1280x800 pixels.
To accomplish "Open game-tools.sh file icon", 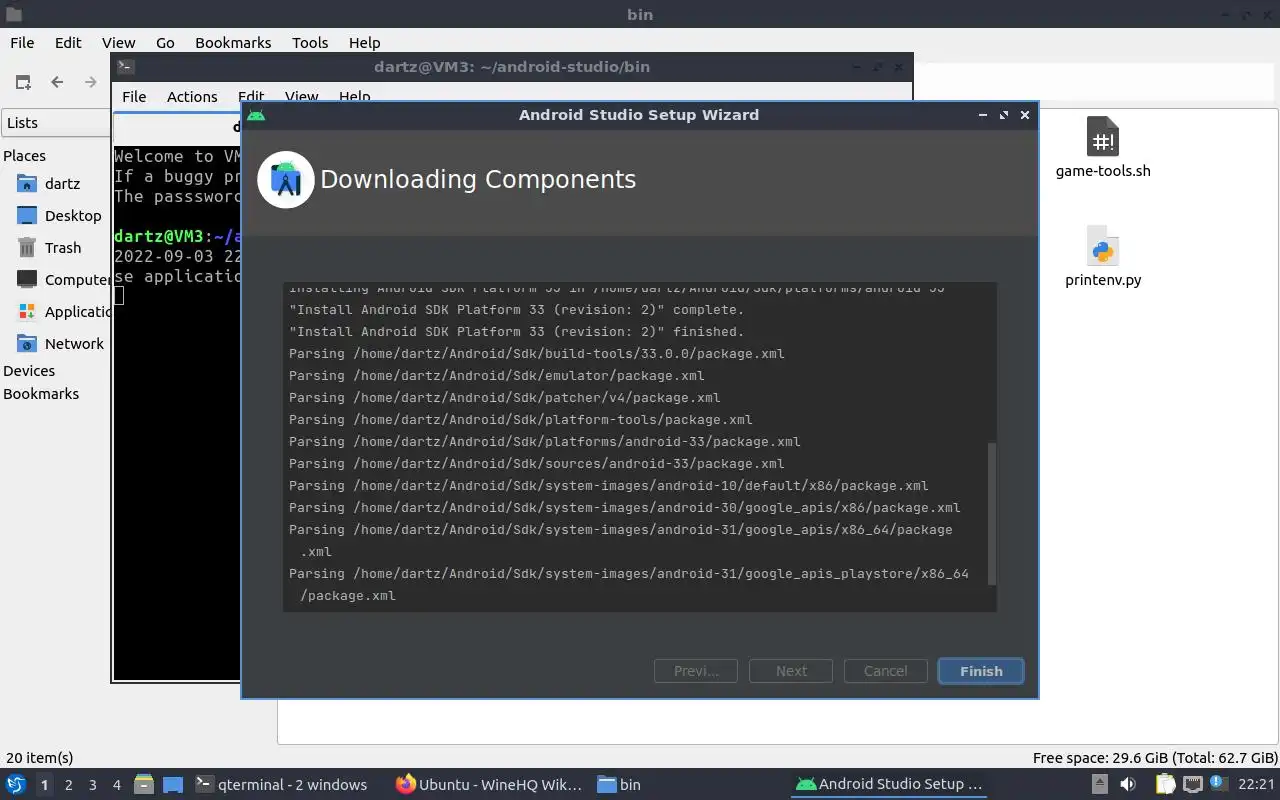I will pyautogui.click(x=1102, y=137).
